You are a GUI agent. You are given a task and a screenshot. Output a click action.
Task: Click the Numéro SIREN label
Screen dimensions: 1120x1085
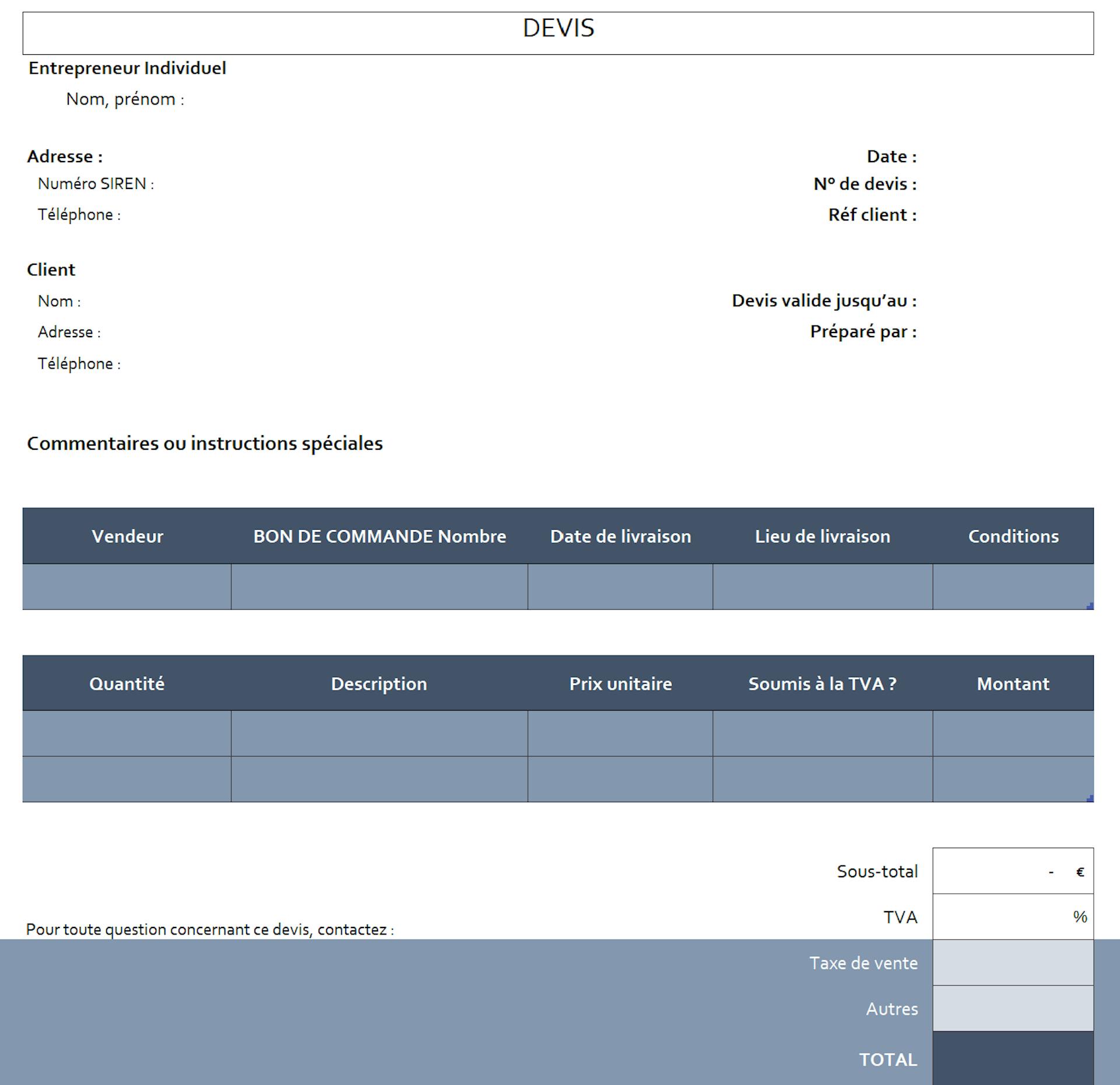tap(96, 184)
